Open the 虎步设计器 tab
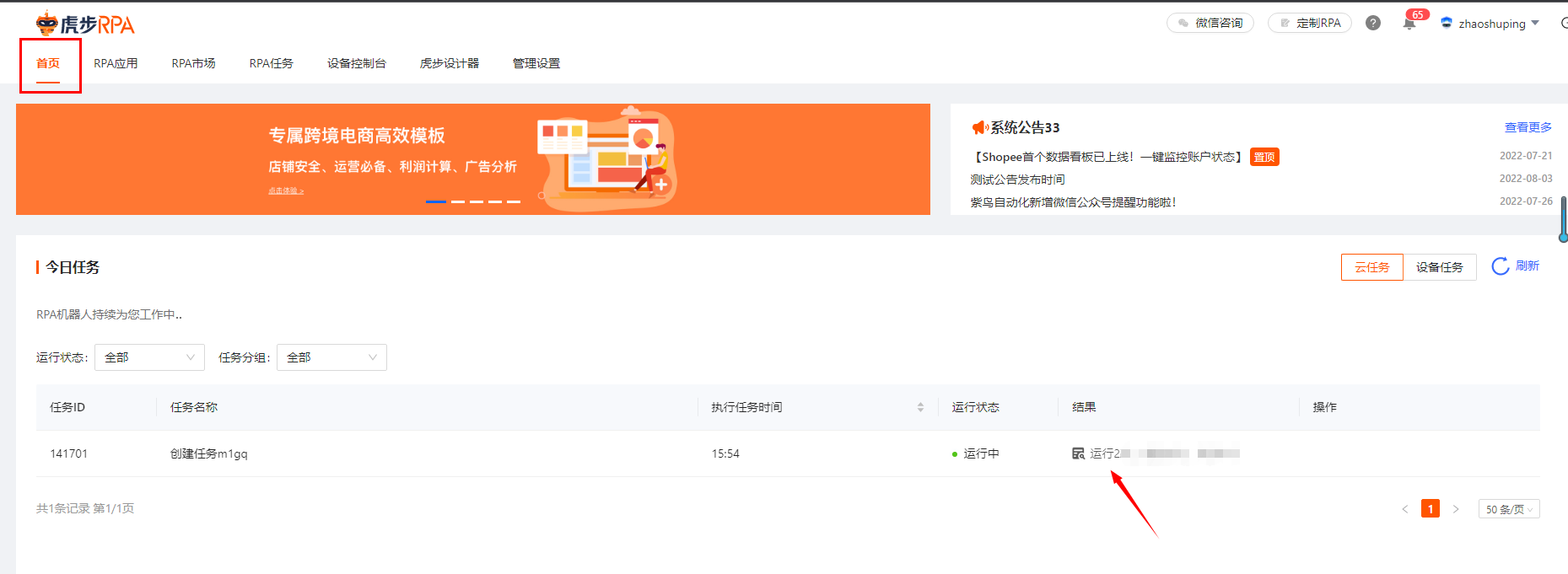This screenshot has height=574, width=1568. [x=450, y=63]
